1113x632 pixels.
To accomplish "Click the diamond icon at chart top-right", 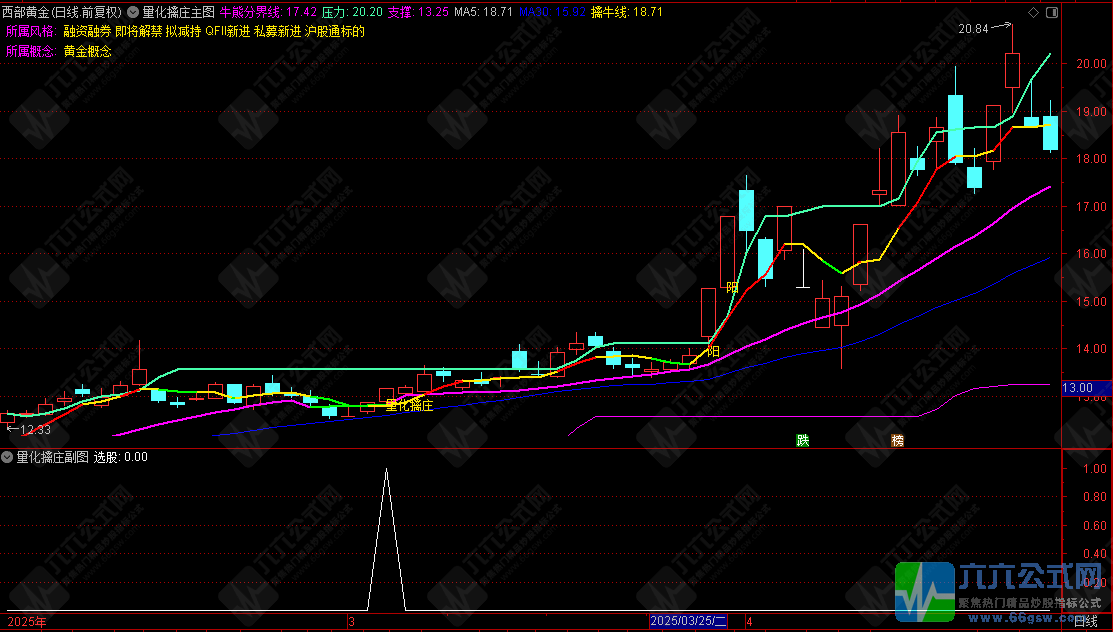I will click(1034, 12).
